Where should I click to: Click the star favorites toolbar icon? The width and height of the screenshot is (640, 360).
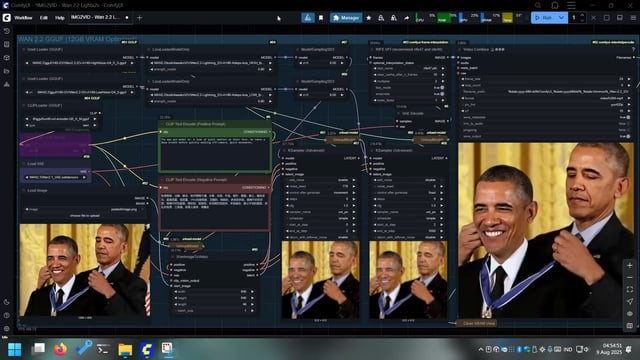[x=369, y=18]
